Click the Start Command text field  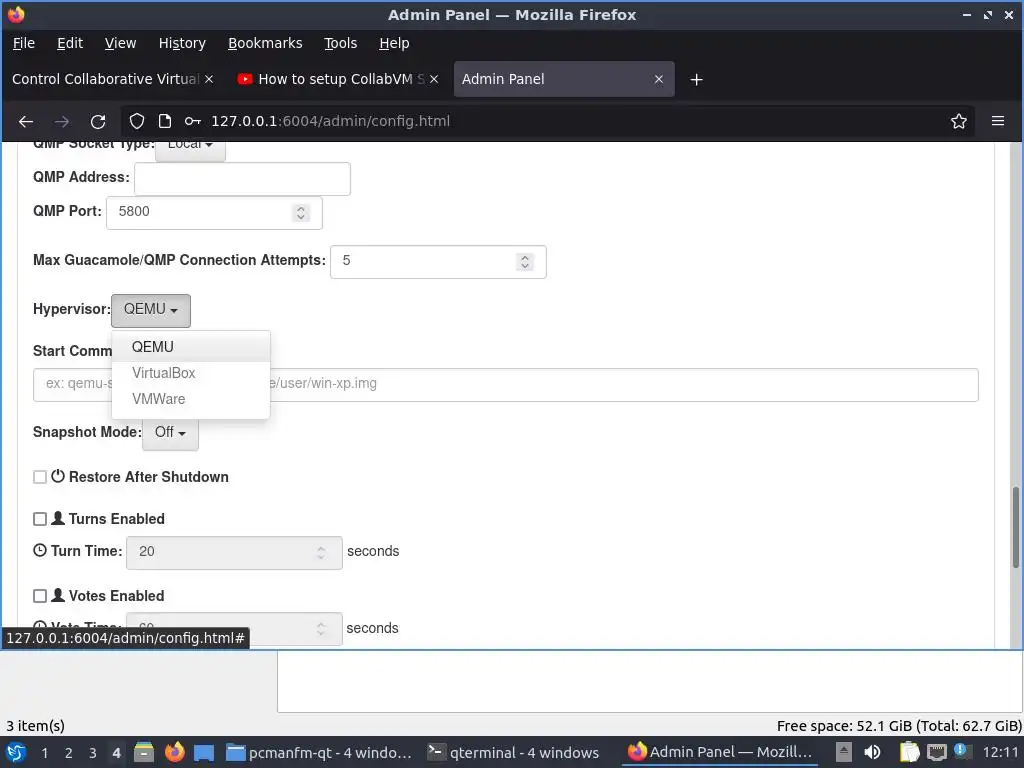[x=505, y=385]
